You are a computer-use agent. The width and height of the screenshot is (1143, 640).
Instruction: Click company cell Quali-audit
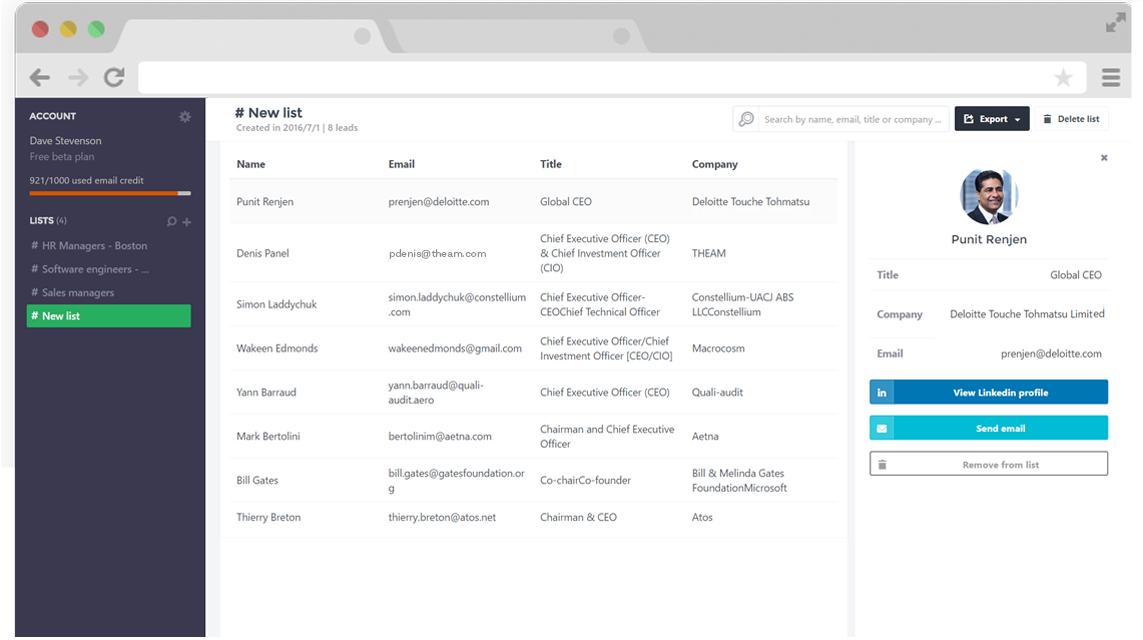click(717, 392)
